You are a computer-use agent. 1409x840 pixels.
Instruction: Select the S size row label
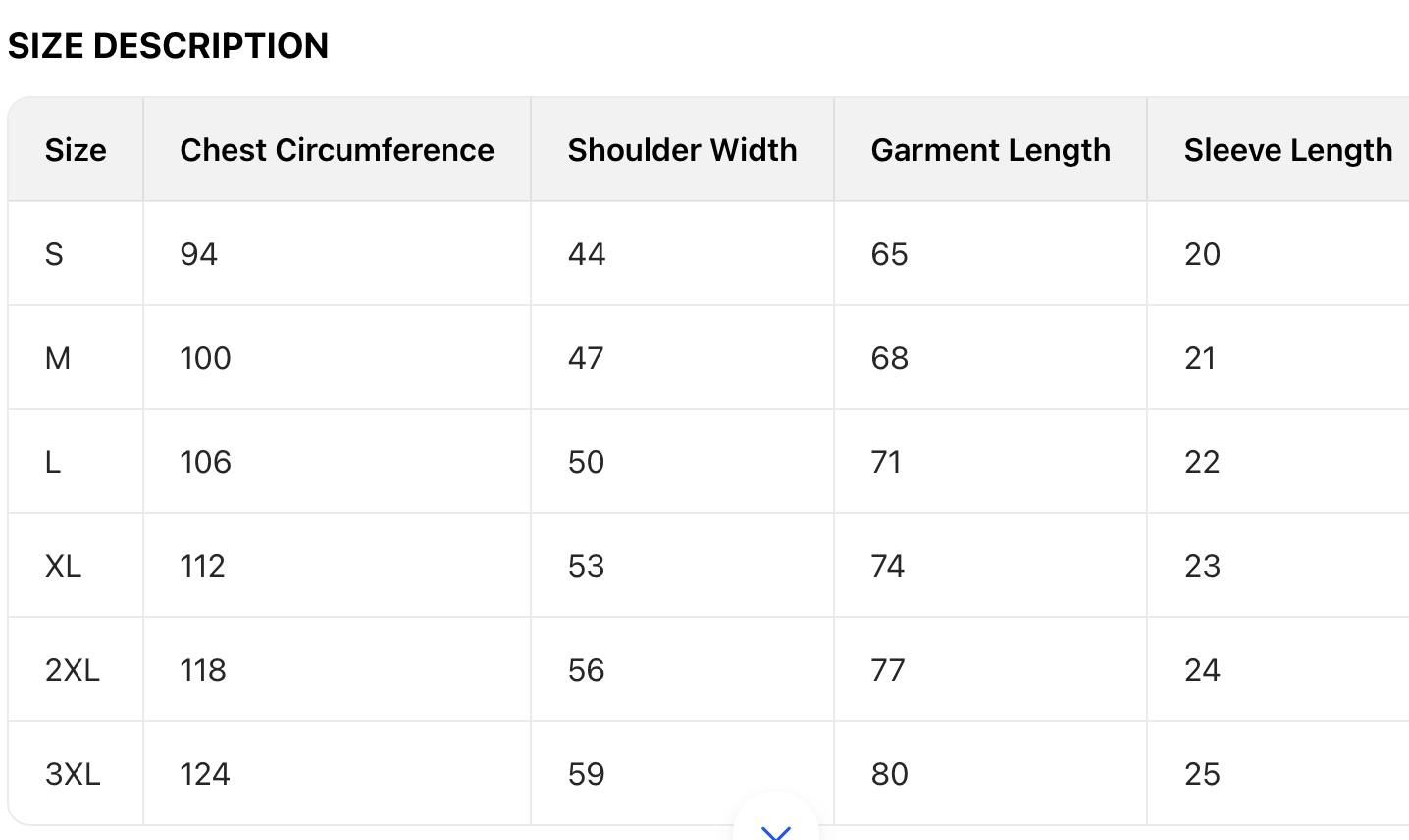pyautogui.click(x=54, y=254)
